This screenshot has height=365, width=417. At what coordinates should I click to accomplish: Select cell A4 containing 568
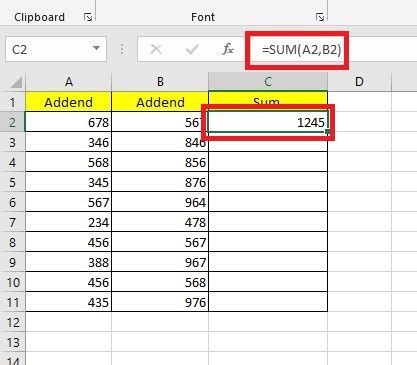tap(68, 162)
